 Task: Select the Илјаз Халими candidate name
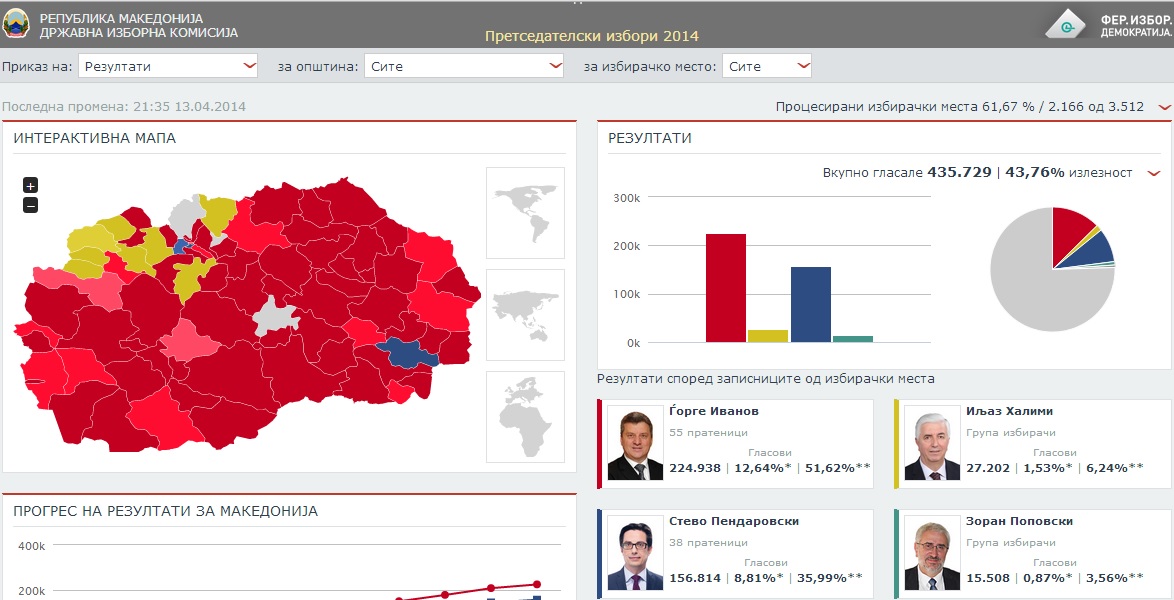click(1009, 411)
